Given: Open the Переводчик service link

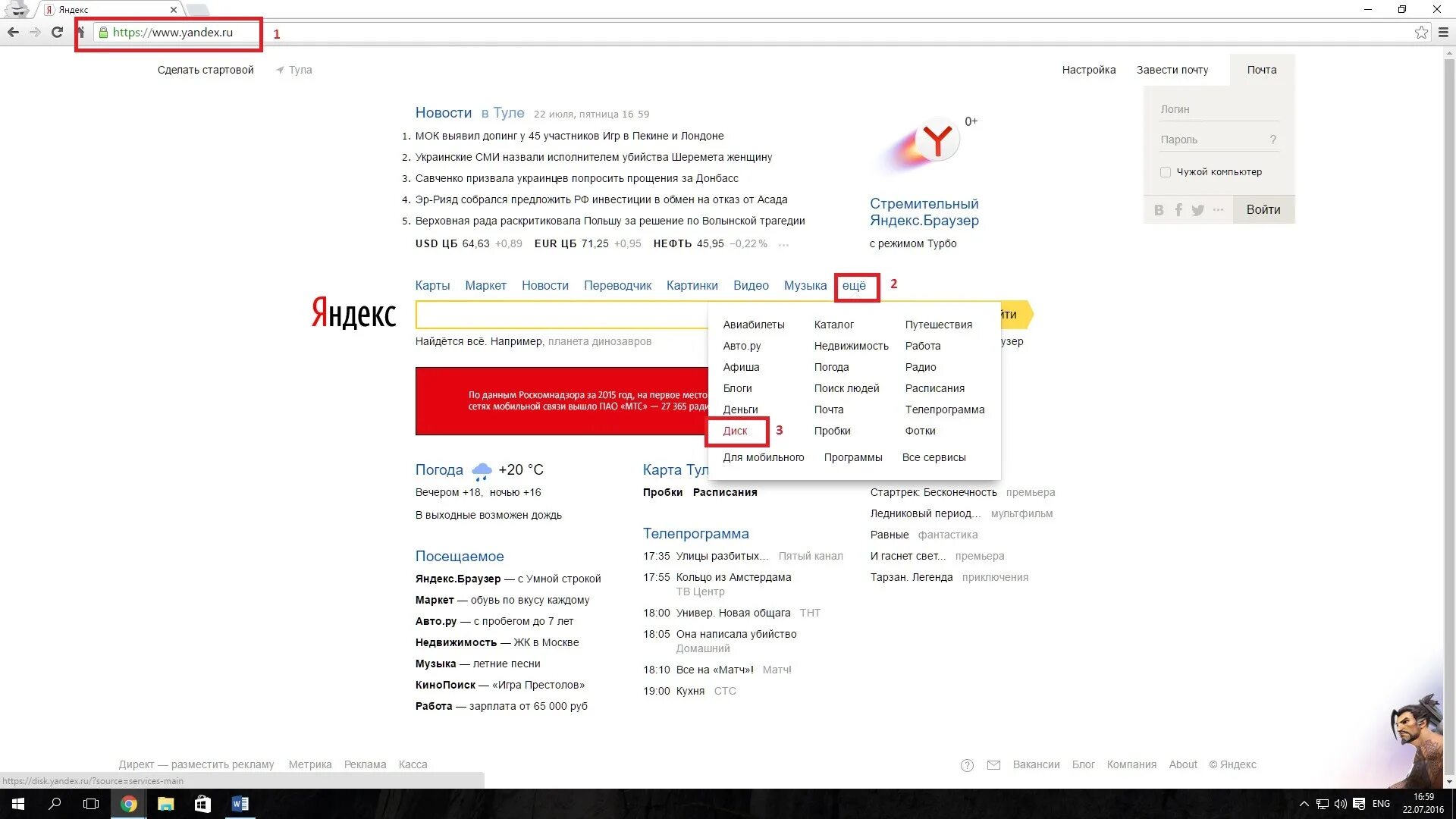Looking at the screenshot, I should [x=617, y=286].
